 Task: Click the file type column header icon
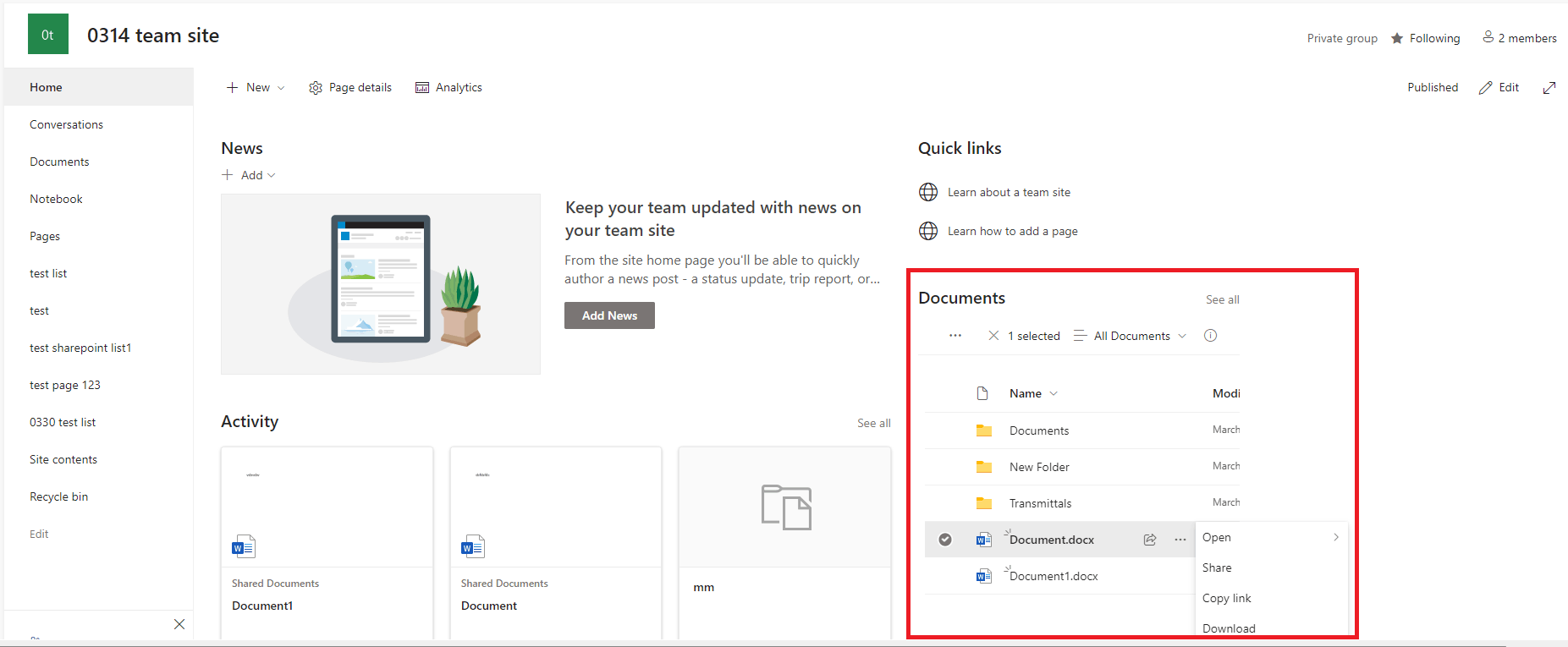(x=982, y=393)
